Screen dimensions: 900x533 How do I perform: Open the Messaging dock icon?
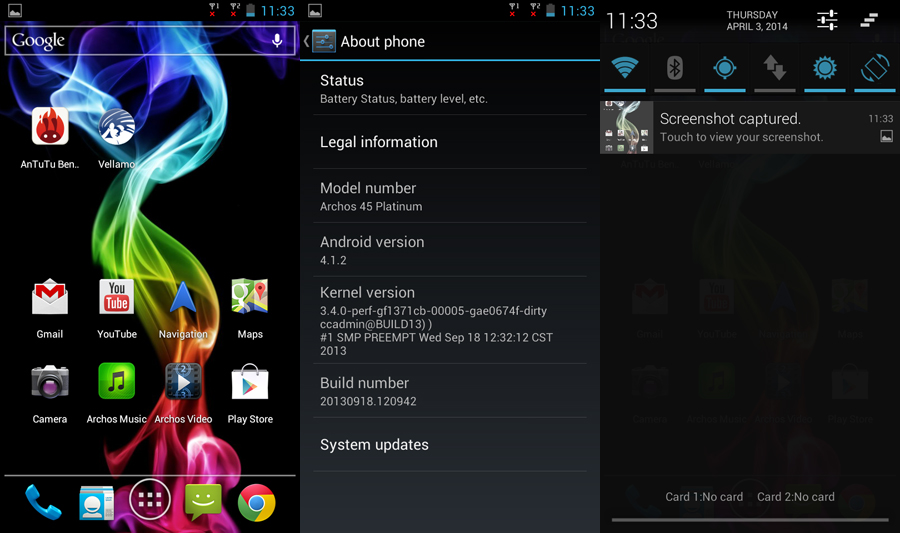pos(203,501)
